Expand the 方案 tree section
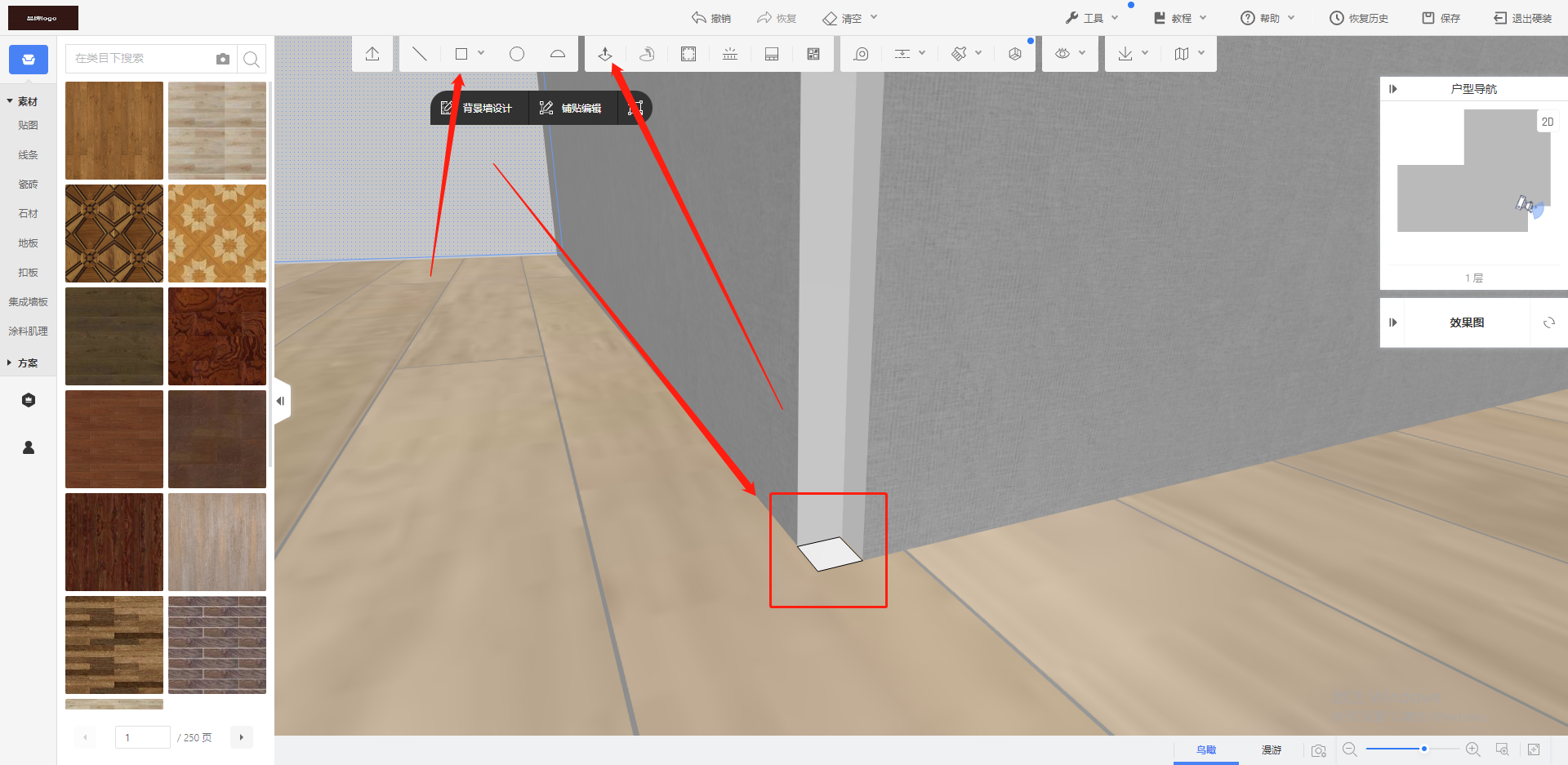Viewport: 1568px width, 765px height. (10, 362)
